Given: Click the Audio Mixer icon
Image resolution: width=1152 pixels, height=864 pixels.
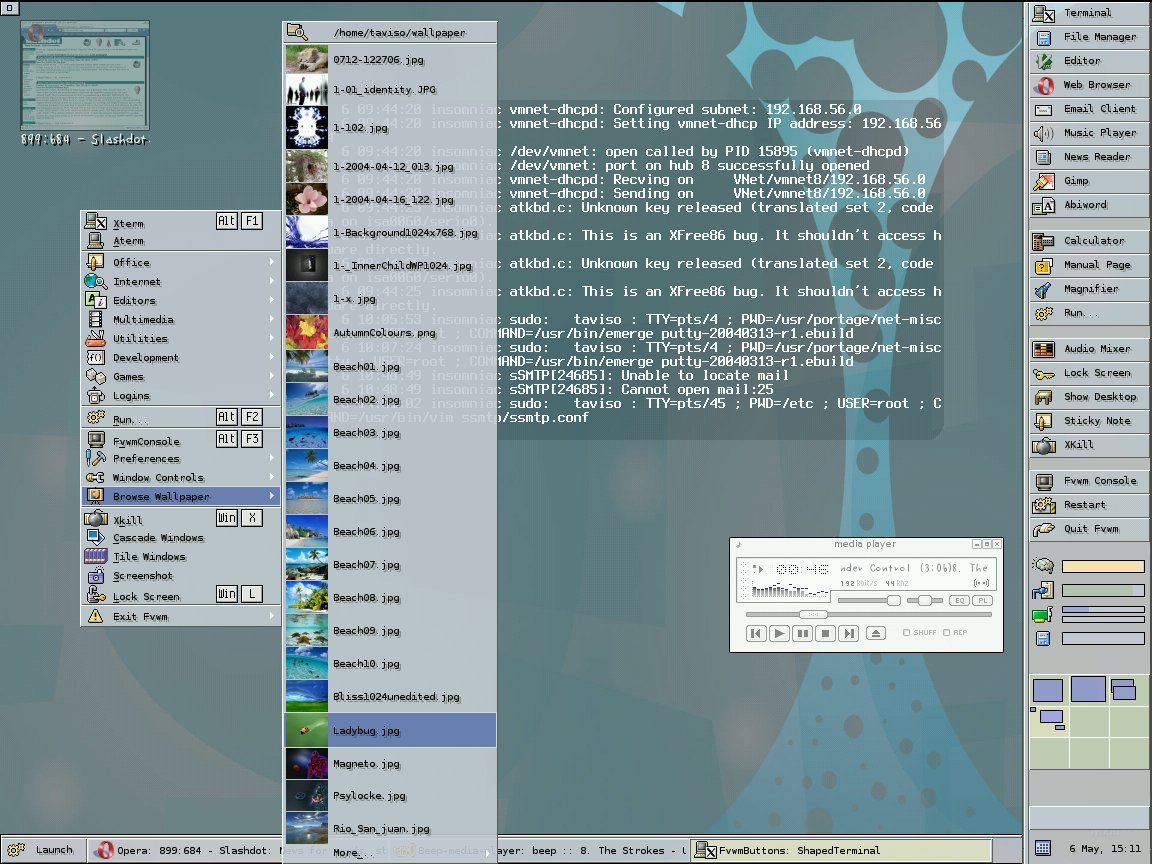Looking at the screenshot, I should click(1044, 349).
